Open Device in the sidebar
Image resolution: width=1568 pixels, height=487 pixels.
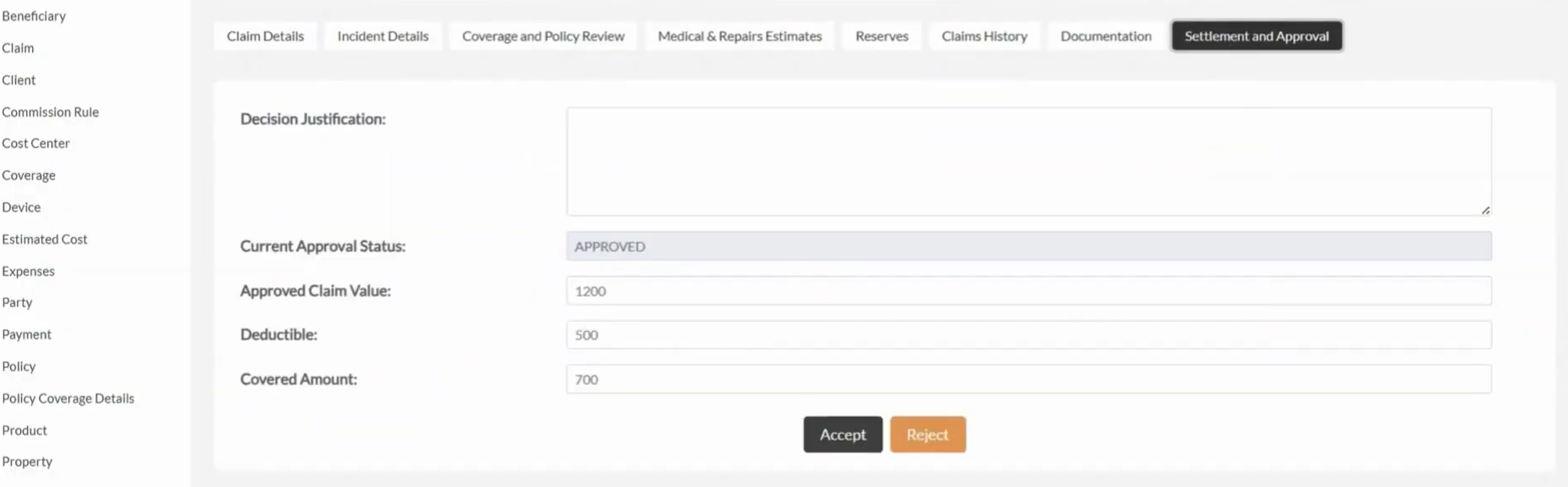pyautogui.click(x=21, y=207)
